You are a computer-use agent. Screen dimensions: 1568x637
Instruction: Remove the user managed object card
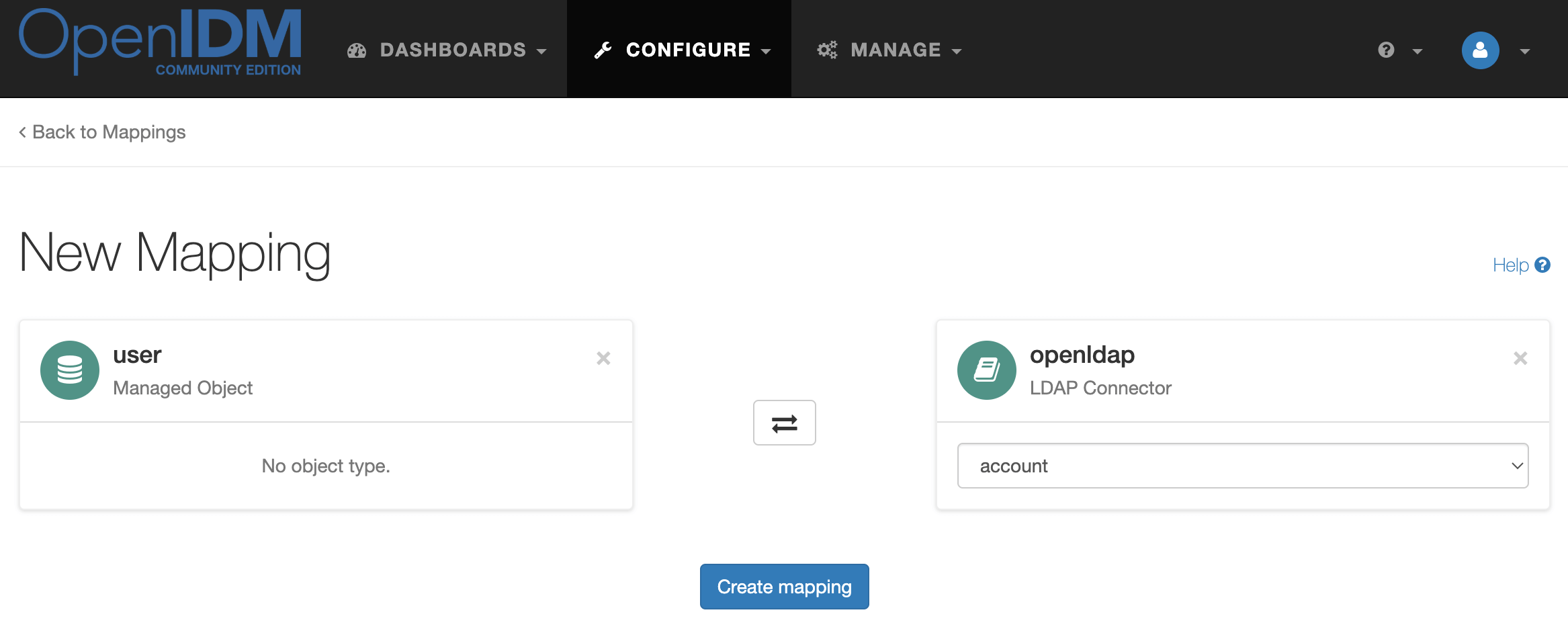[x=603, y=358]
